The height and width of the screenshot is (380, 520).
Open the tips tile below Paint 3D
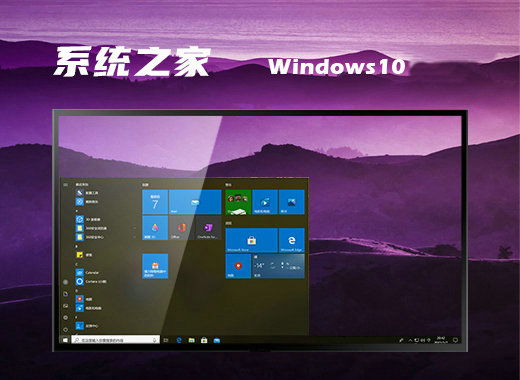pyautogui.click(x=155, y=266)
